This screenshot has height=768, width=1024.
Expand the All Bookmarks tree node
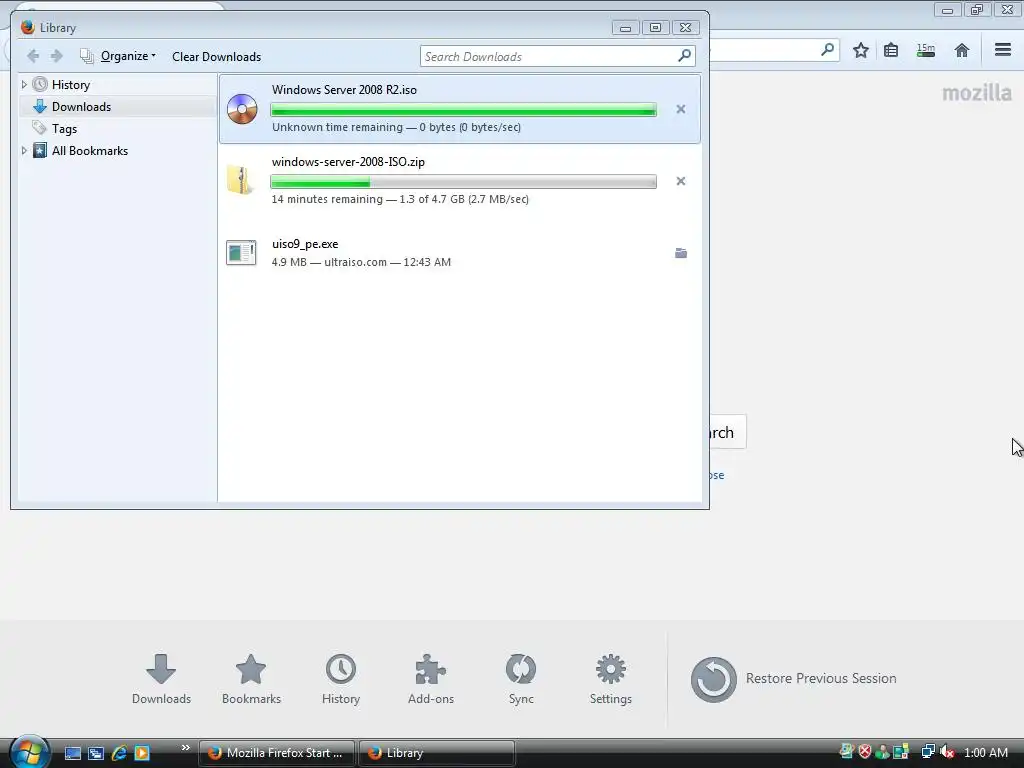(24, 151)
